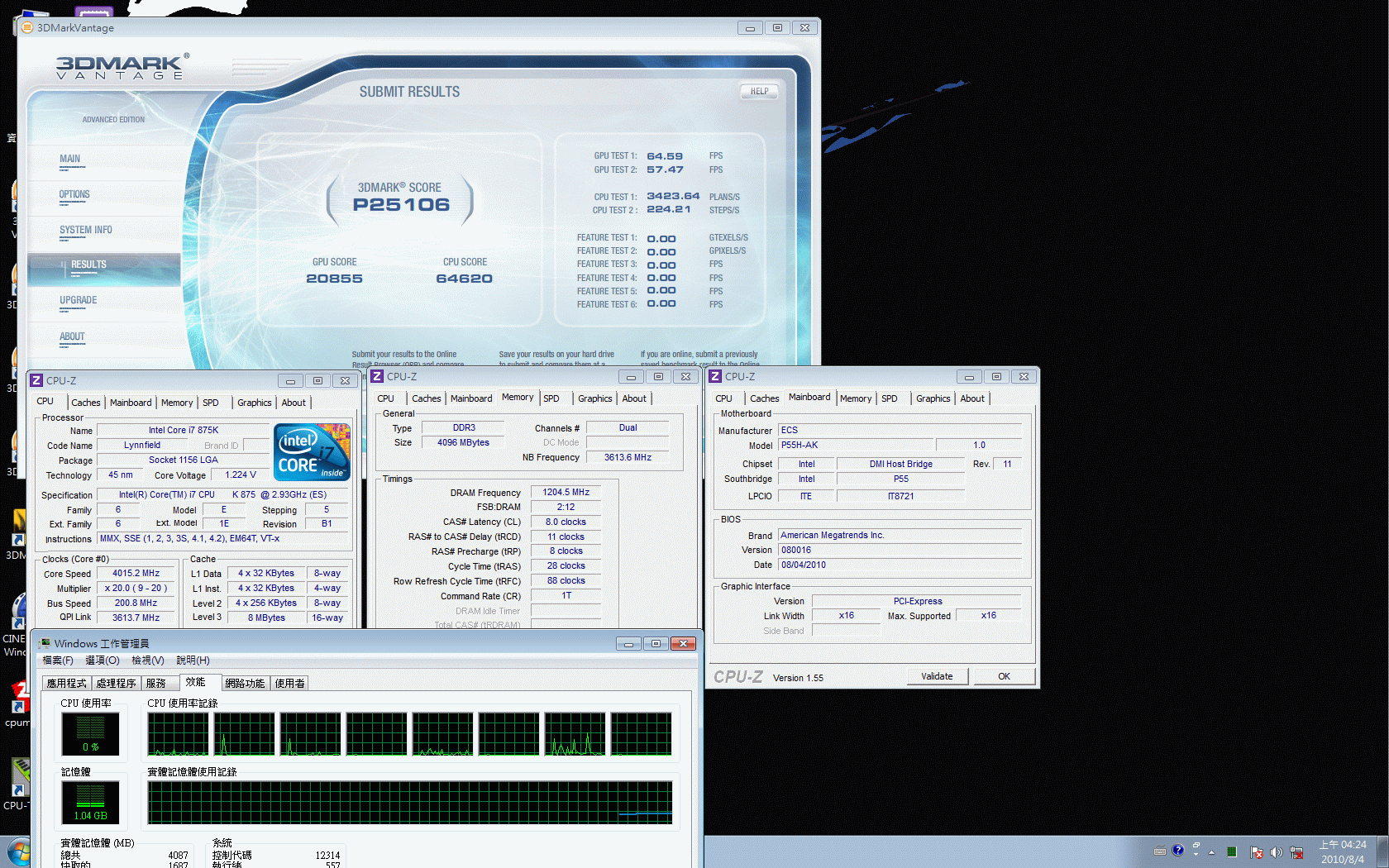
Task: Open the Action Center flag icon
Action: 1257,852
